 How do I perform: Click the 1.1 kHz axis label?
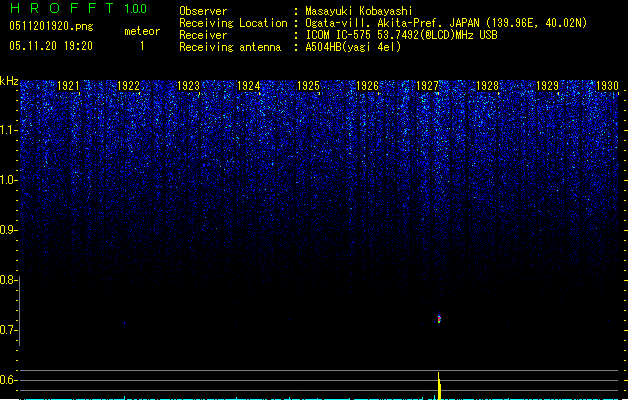[8, 130]
